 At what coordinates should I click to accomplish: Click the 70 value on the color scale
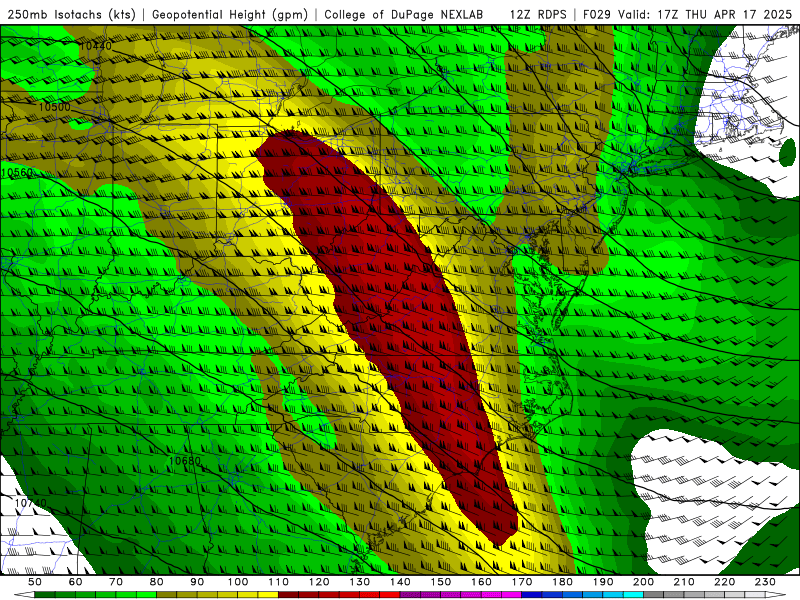coord(116,582)
